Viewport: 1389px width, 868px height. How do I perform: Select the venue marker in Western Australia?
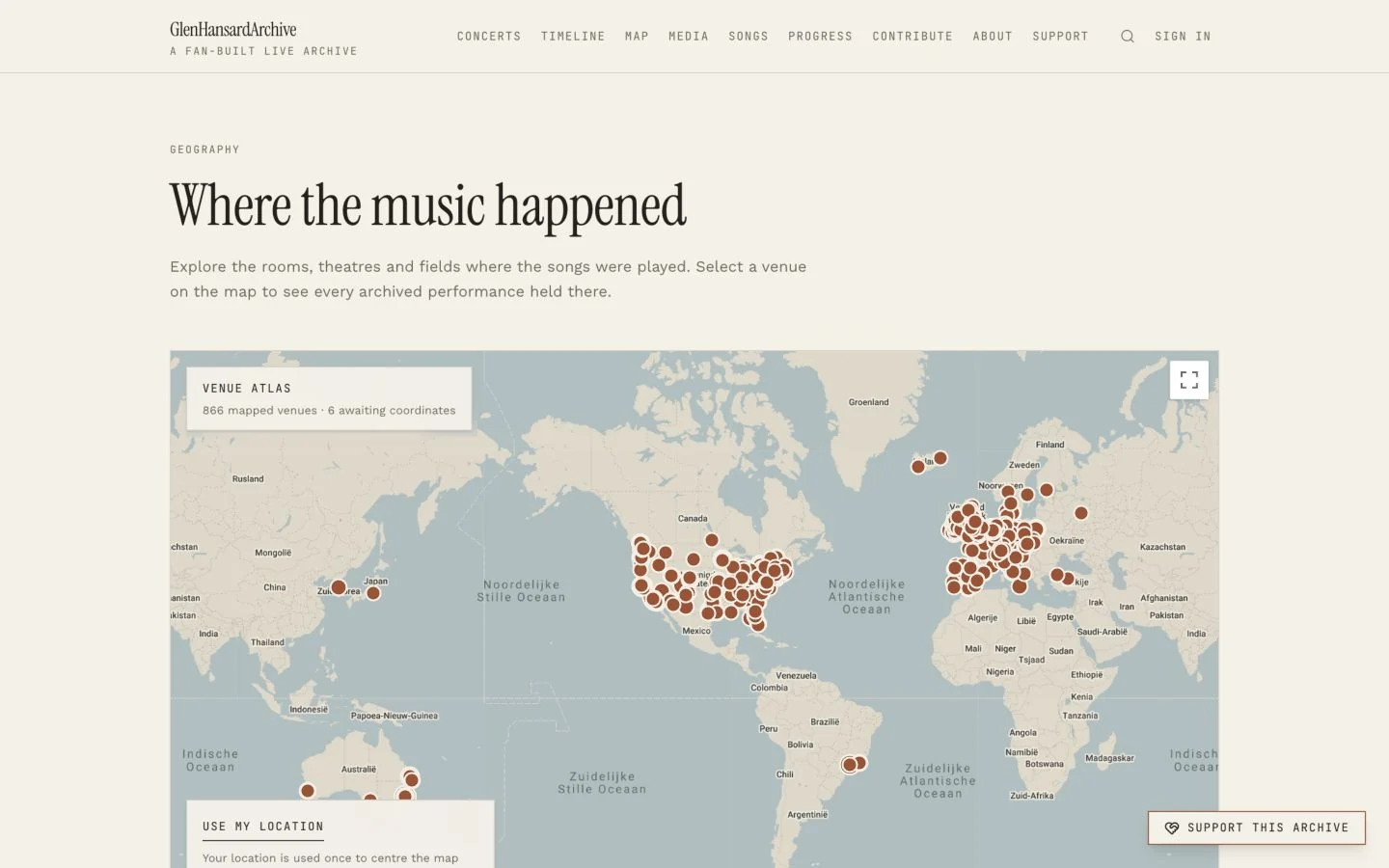308,791
